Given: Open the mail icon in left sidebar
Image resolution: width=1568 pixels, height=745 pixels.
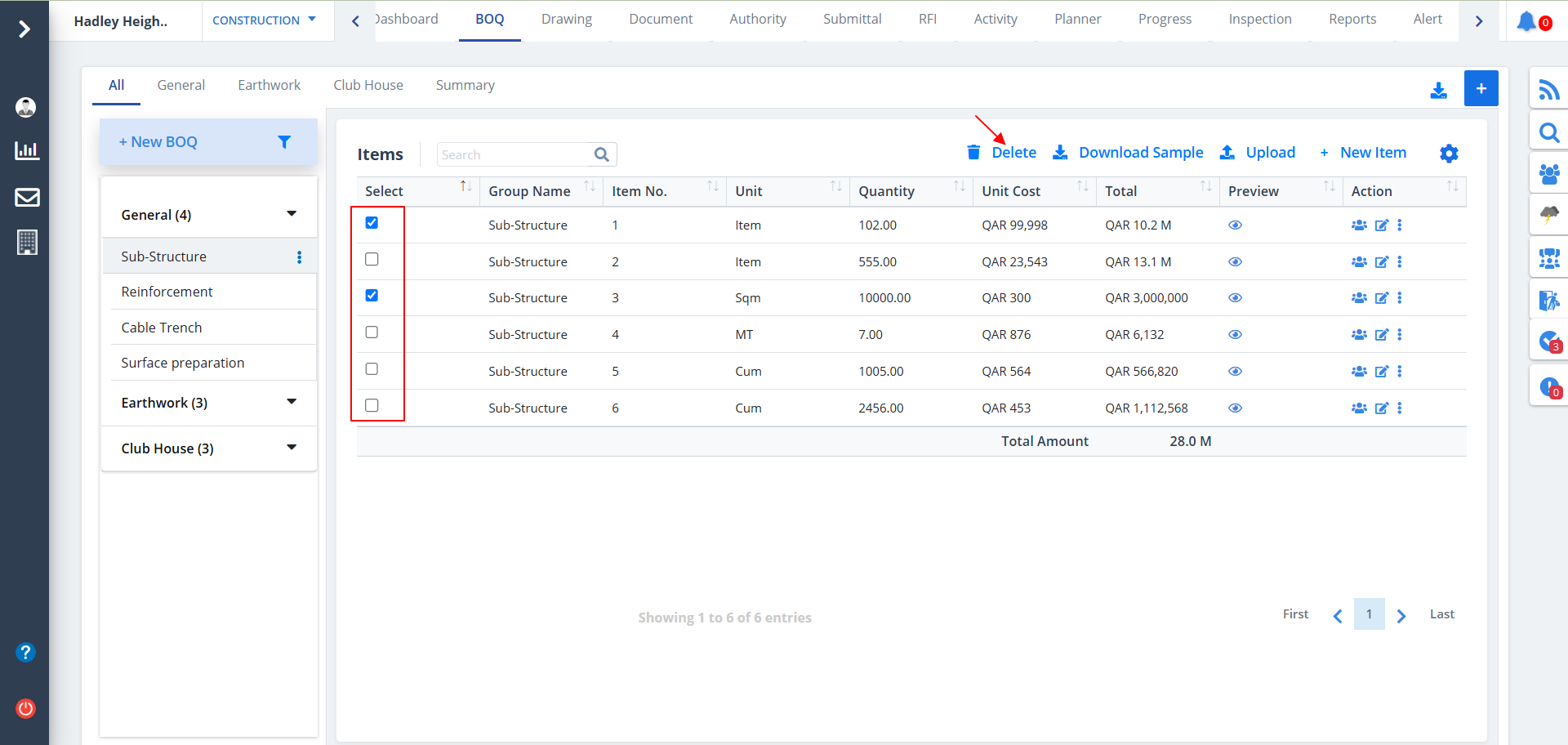Looking at the screenshot, I should 27,197.
